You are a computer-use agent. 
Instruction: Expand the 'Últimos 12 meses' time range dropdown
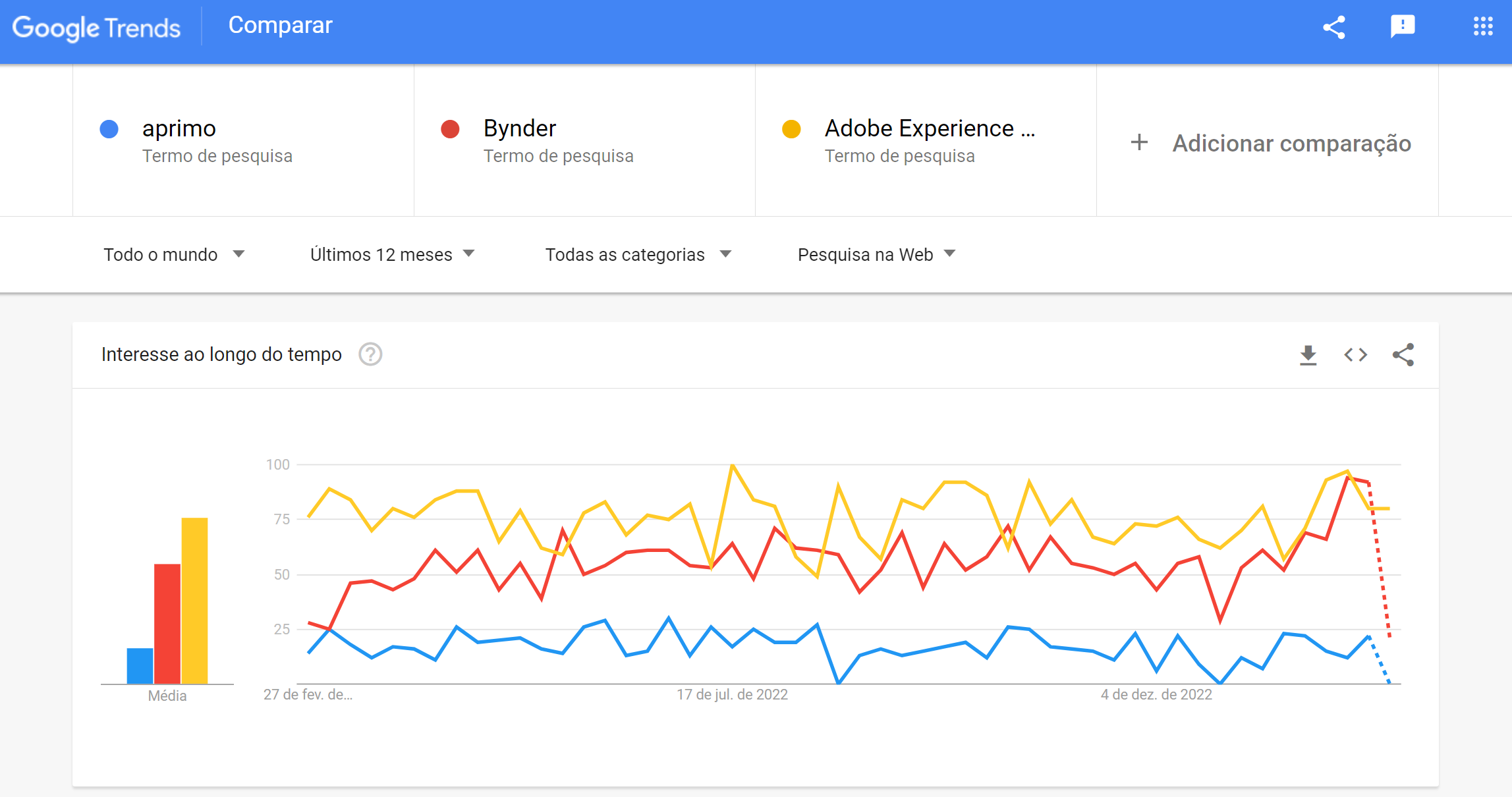pyautogui.click(x=393, y=254)
